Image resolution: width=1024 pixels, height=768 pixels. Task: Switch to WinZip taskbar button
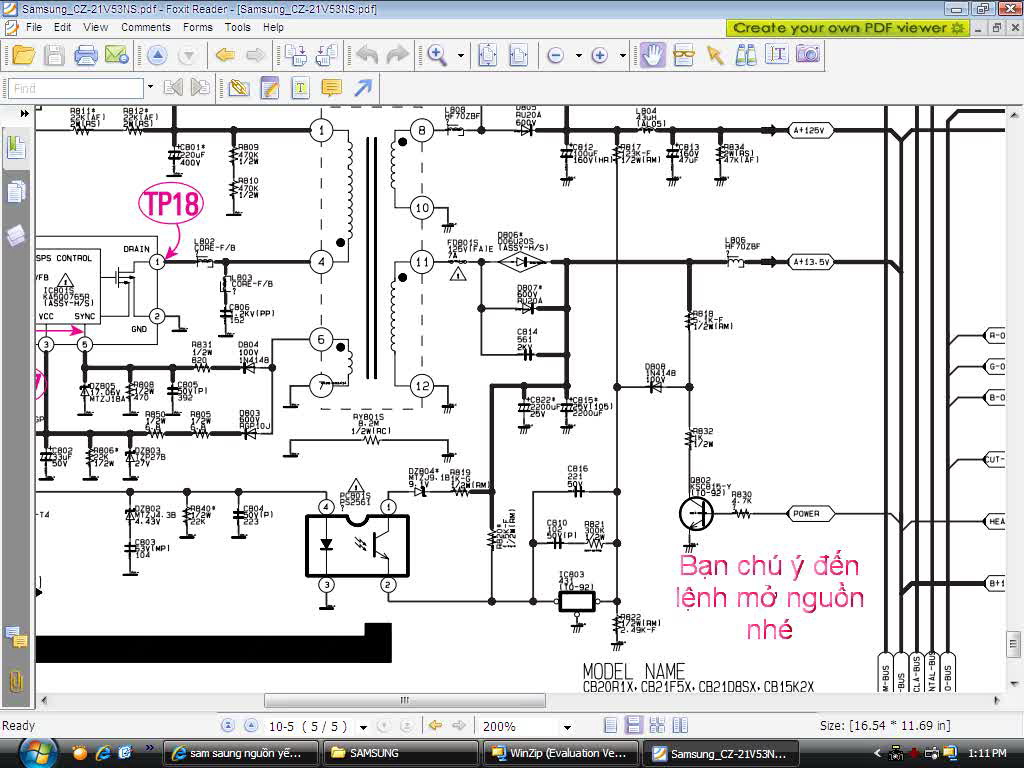click(x=561, y=753)
